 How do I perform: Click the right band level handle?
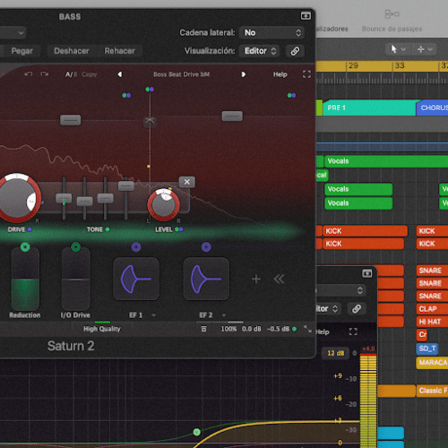[232, 116]
